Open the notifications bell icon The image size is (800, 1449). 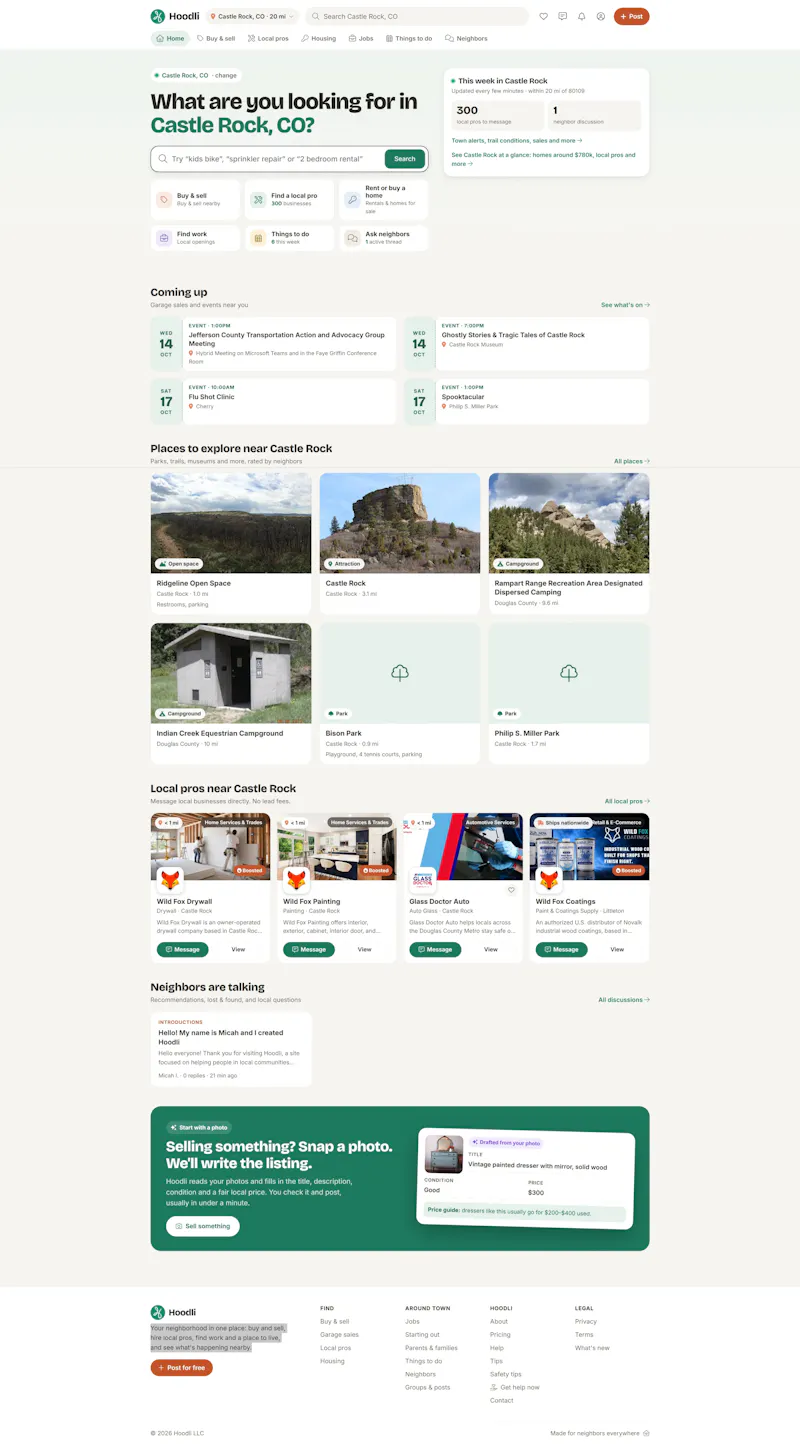[582, 16]
